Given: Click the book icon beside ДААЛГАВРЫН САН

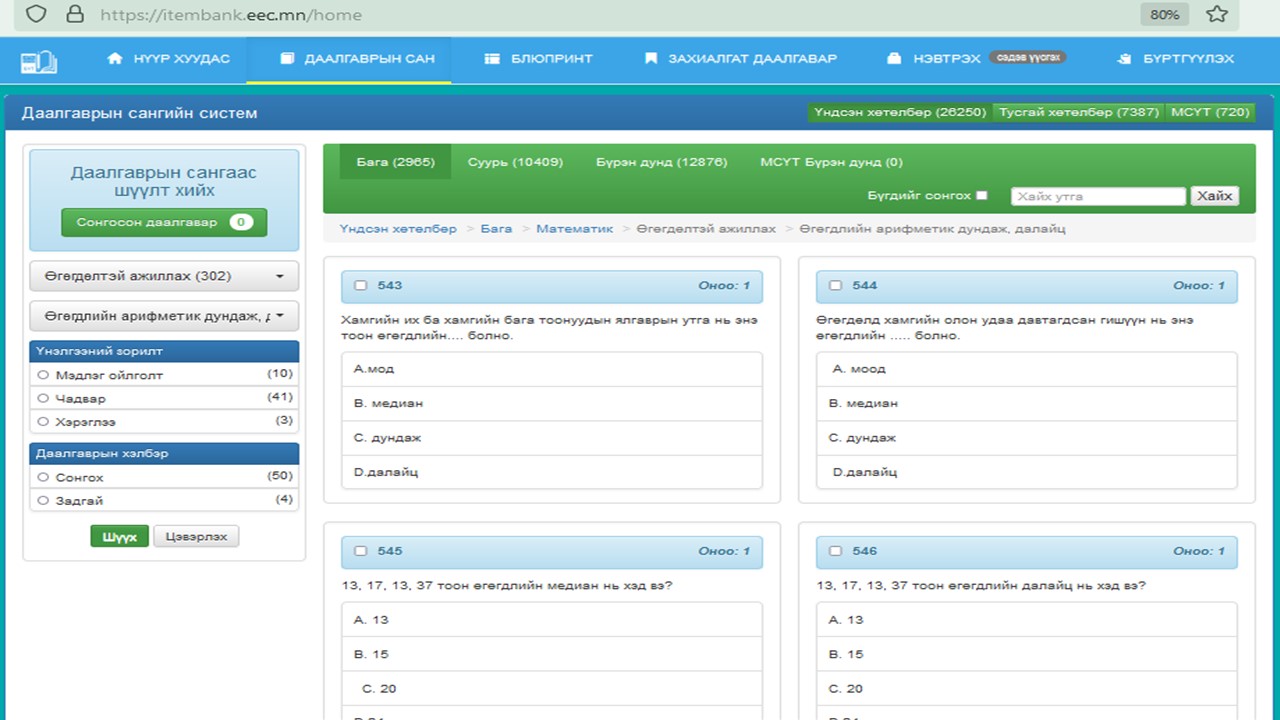Looking at the screenshot, I should [x=287, y=59].
